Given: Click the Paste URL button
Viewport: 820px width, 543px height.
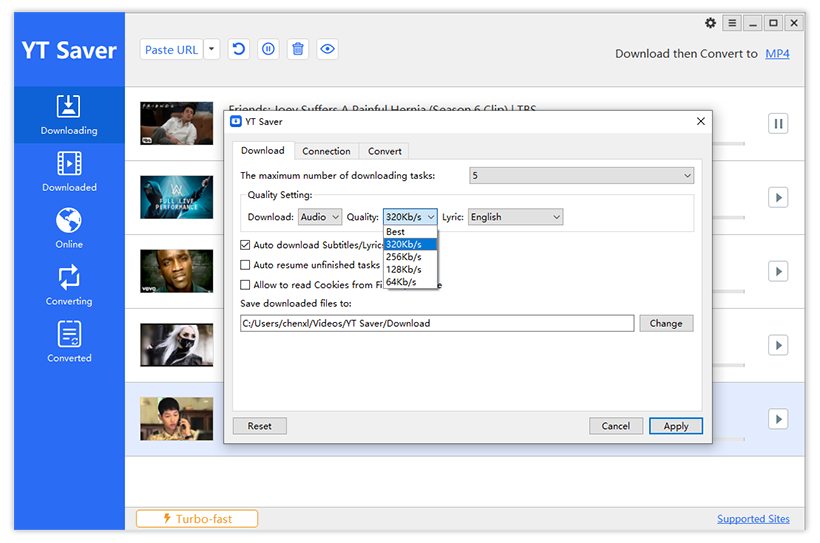Looking at the screenshot, I should tap(172, 49).
